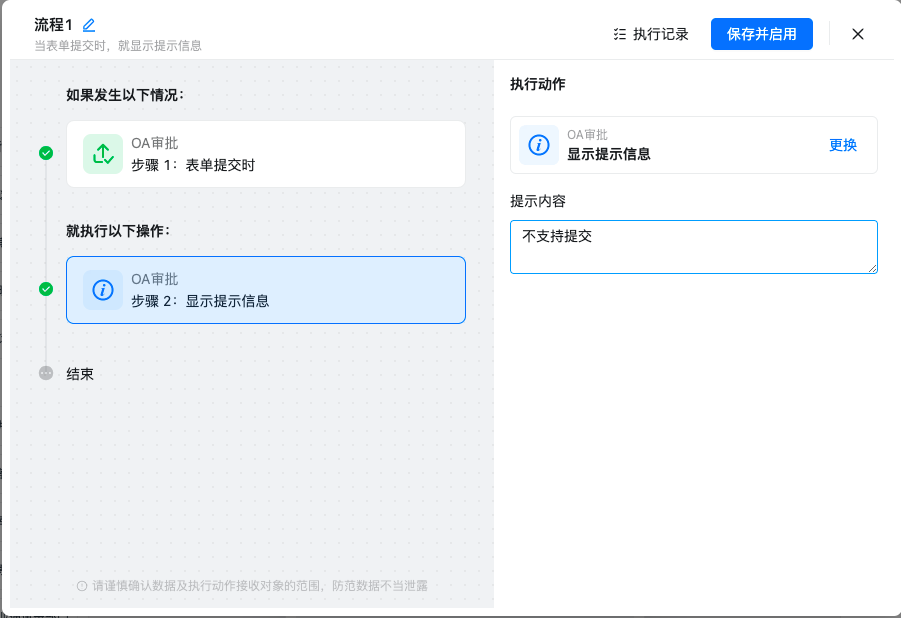901x618 pixels.
Task: Click the 保存并启用 button
Action: [761, 34]
